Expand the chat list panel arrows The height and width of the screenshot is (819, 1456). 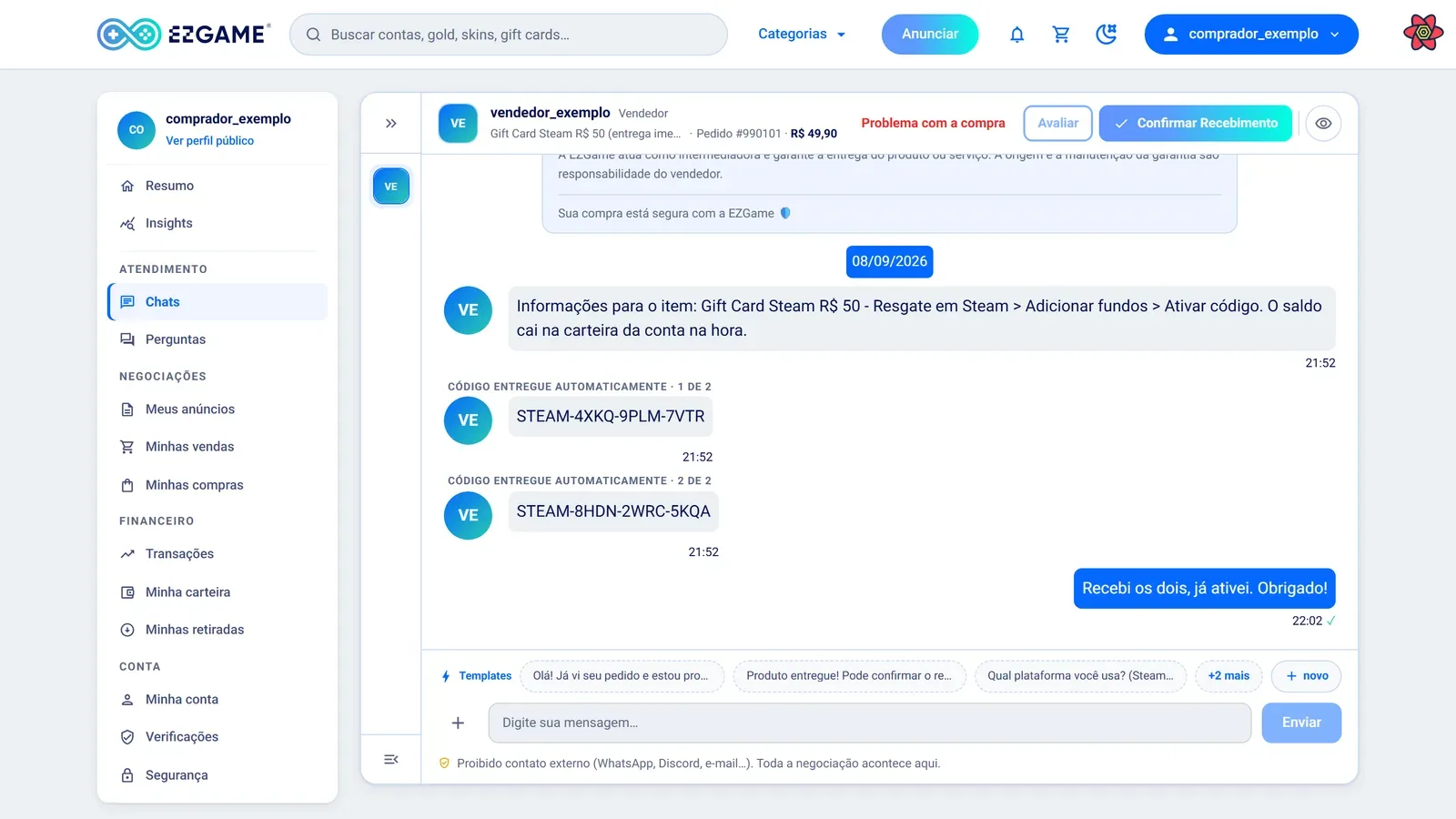tap(391, 123)
